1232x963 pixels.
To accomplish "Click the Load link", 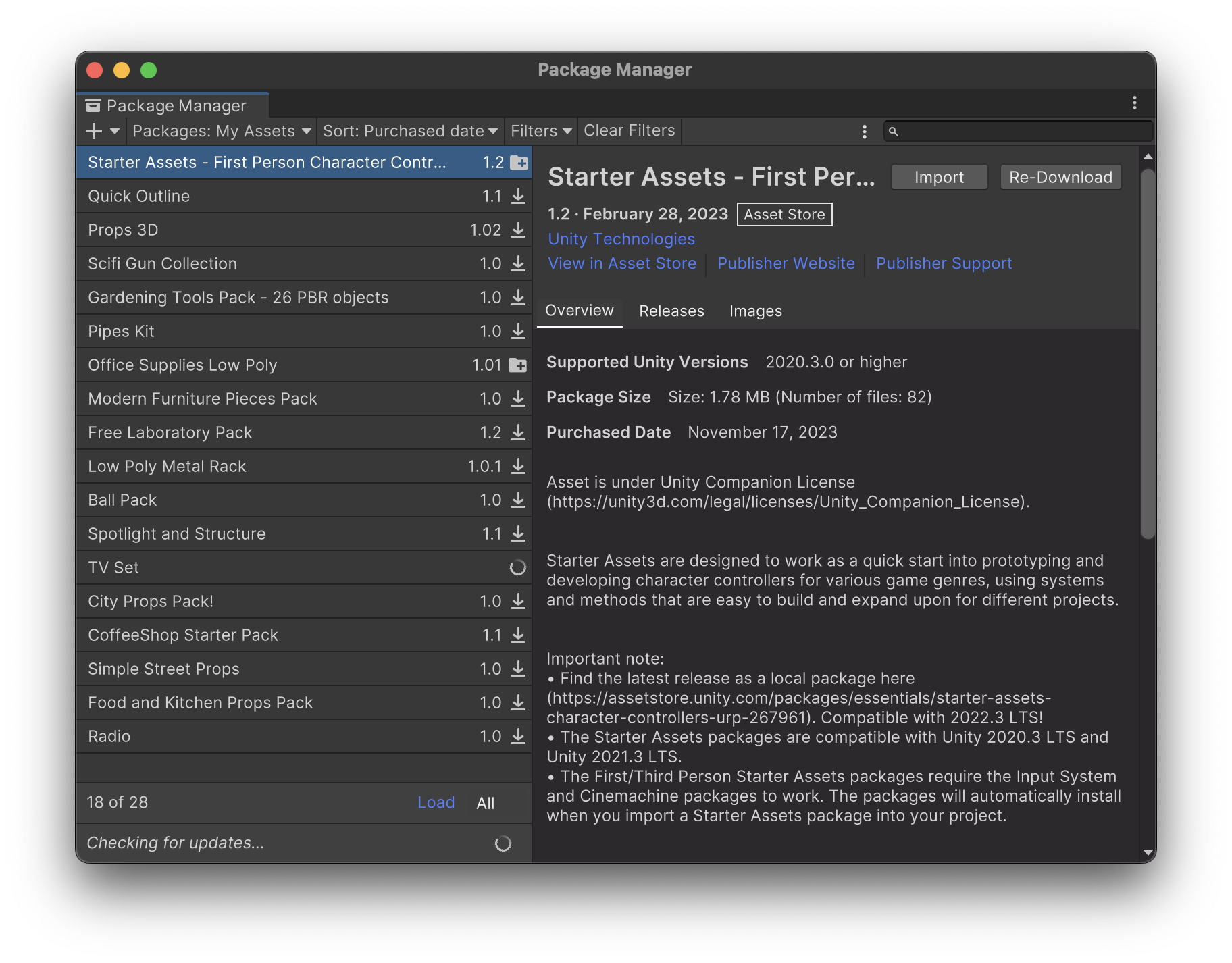I will (x=436, y=802).
